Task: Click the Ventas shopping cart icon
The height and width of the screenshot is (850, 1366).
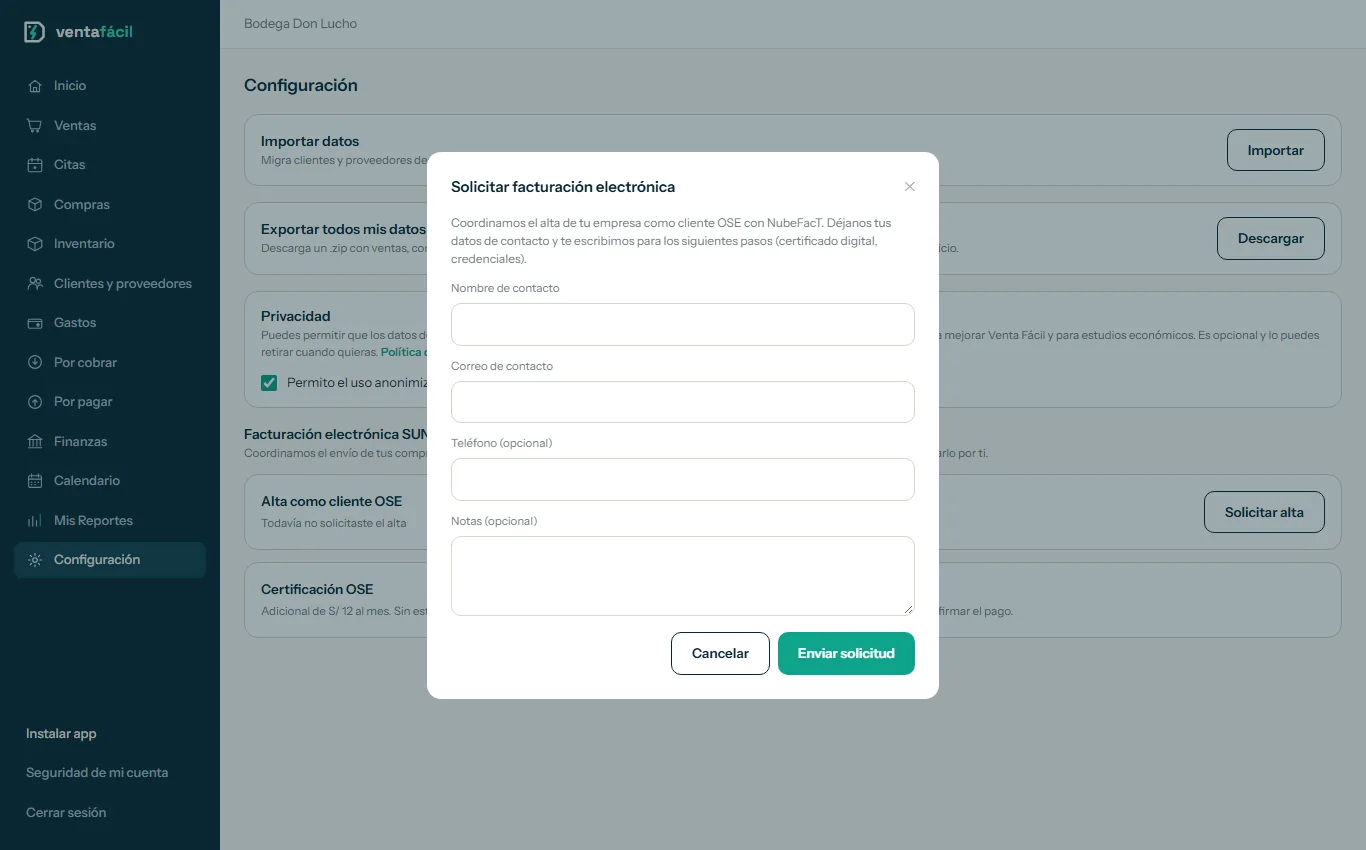Action: [35, 126]
